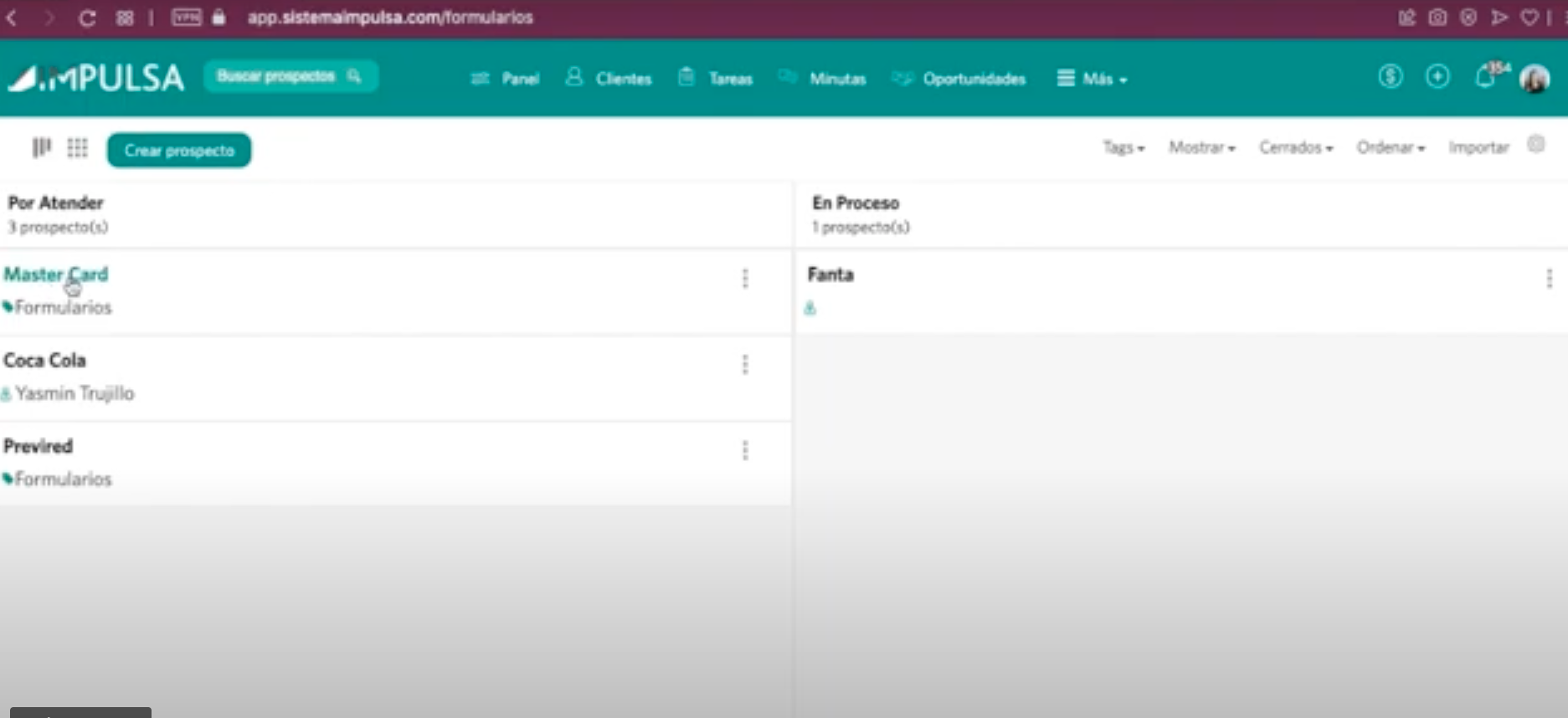Screen dimensions: 1568x718
Task: Open the Oportunidades menu item
Action: click(959, 79)
